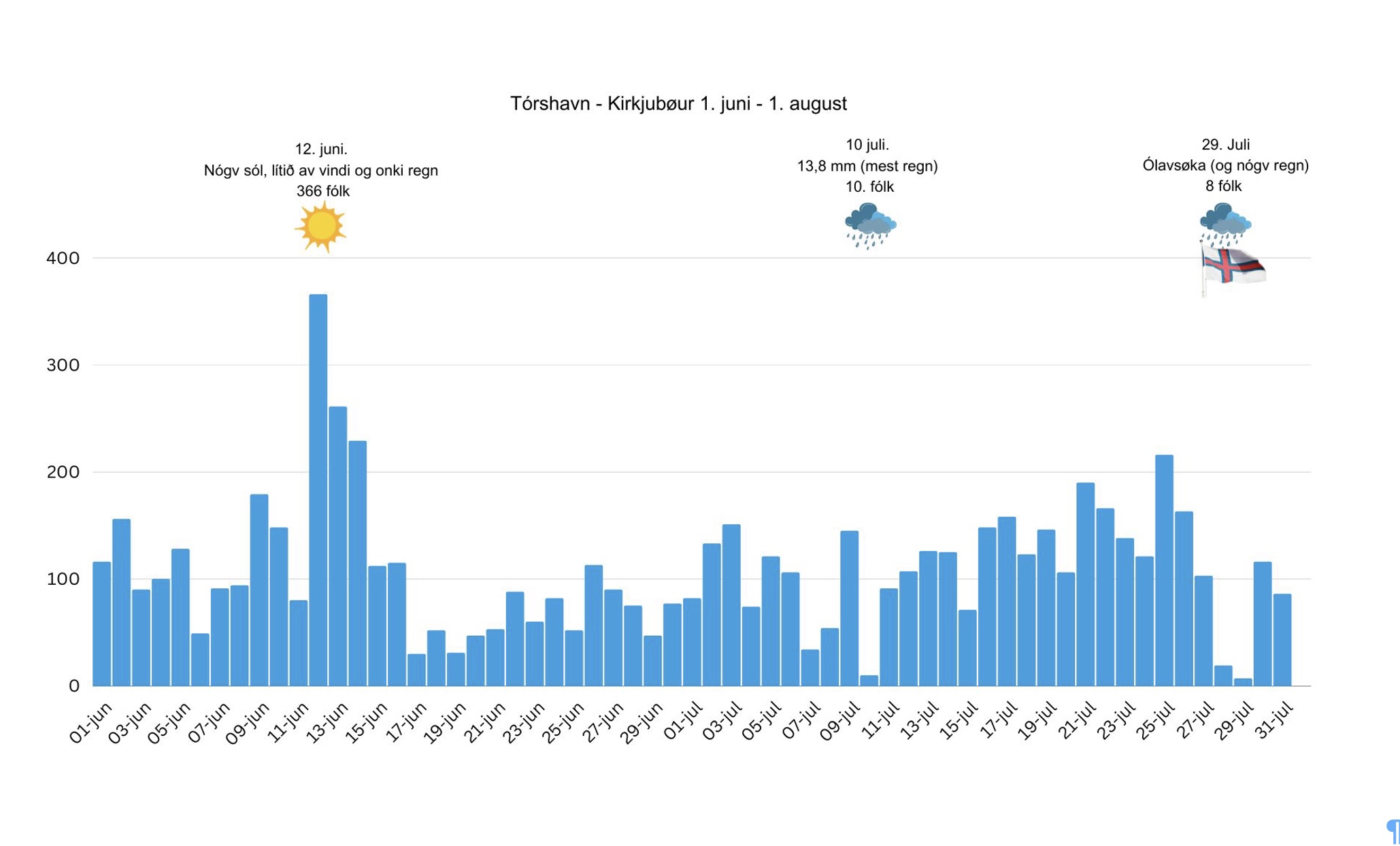The image size is (1400, 846).
Task: Click the '13,8 mm (mest regn)' label
Action: click(867, 166)
